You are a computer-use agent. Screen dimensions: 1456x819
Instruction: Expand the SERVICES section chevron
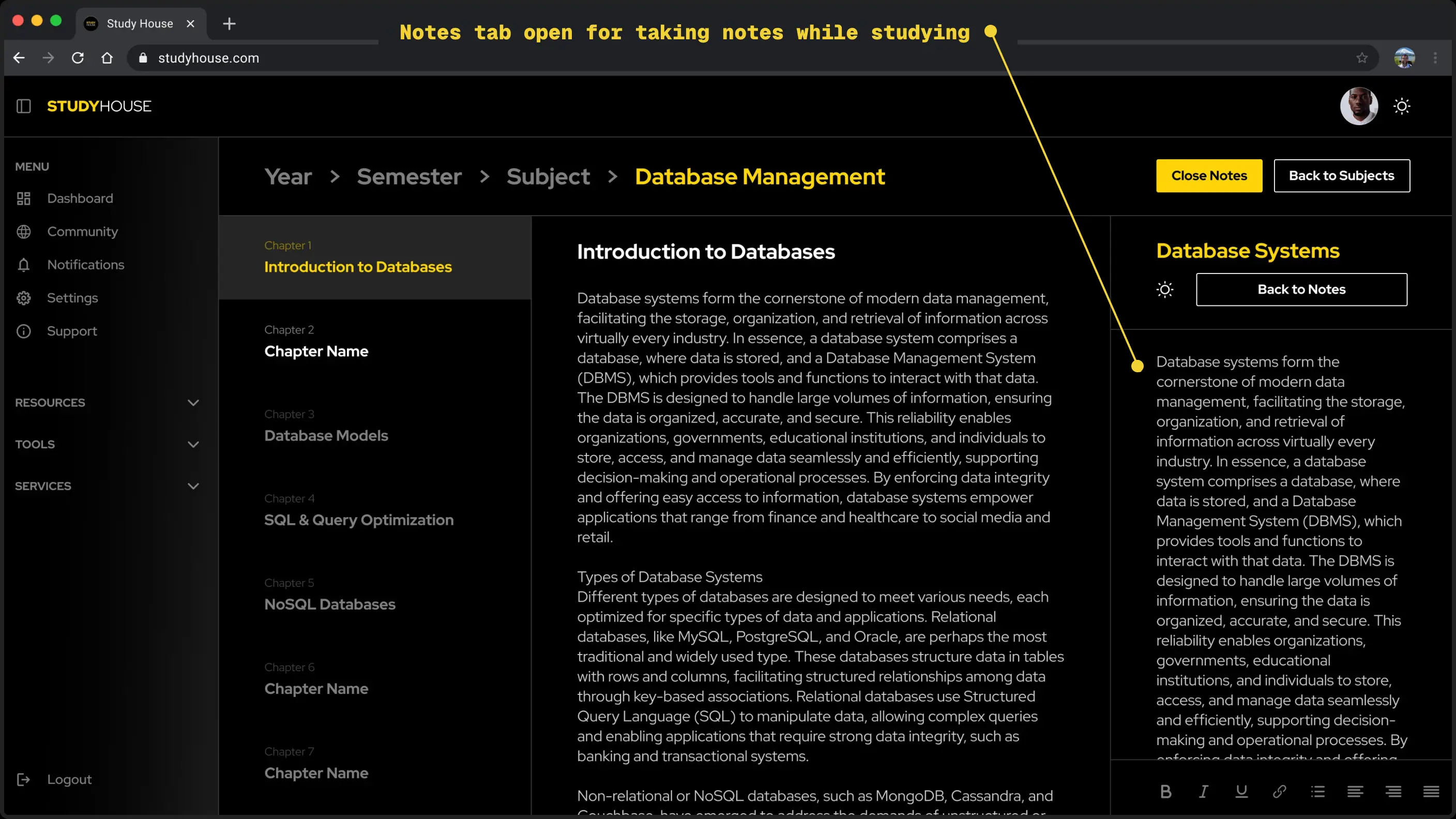tap(193, 486)
